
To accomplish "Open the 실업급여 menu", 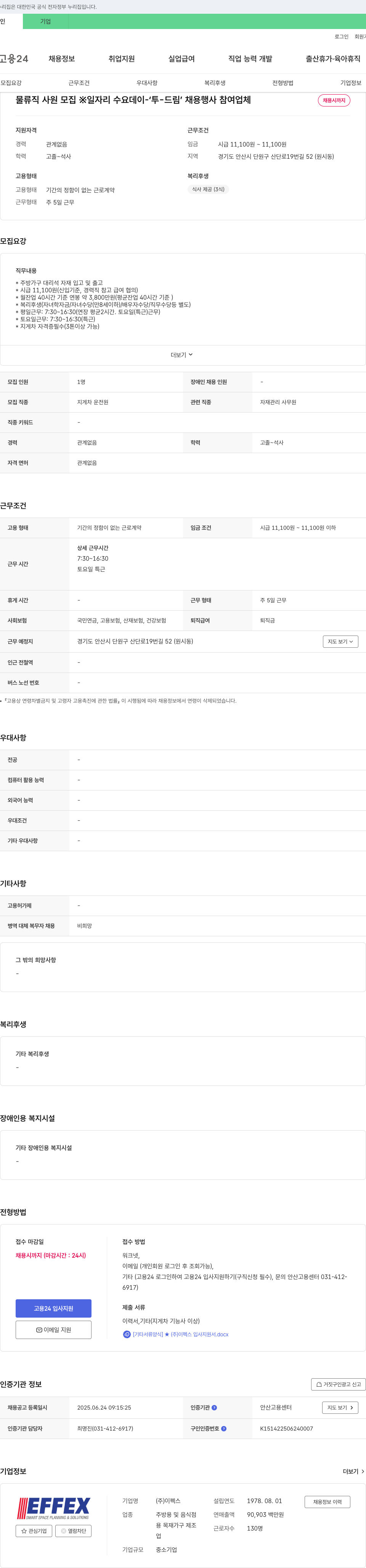I will click(181, 58).
